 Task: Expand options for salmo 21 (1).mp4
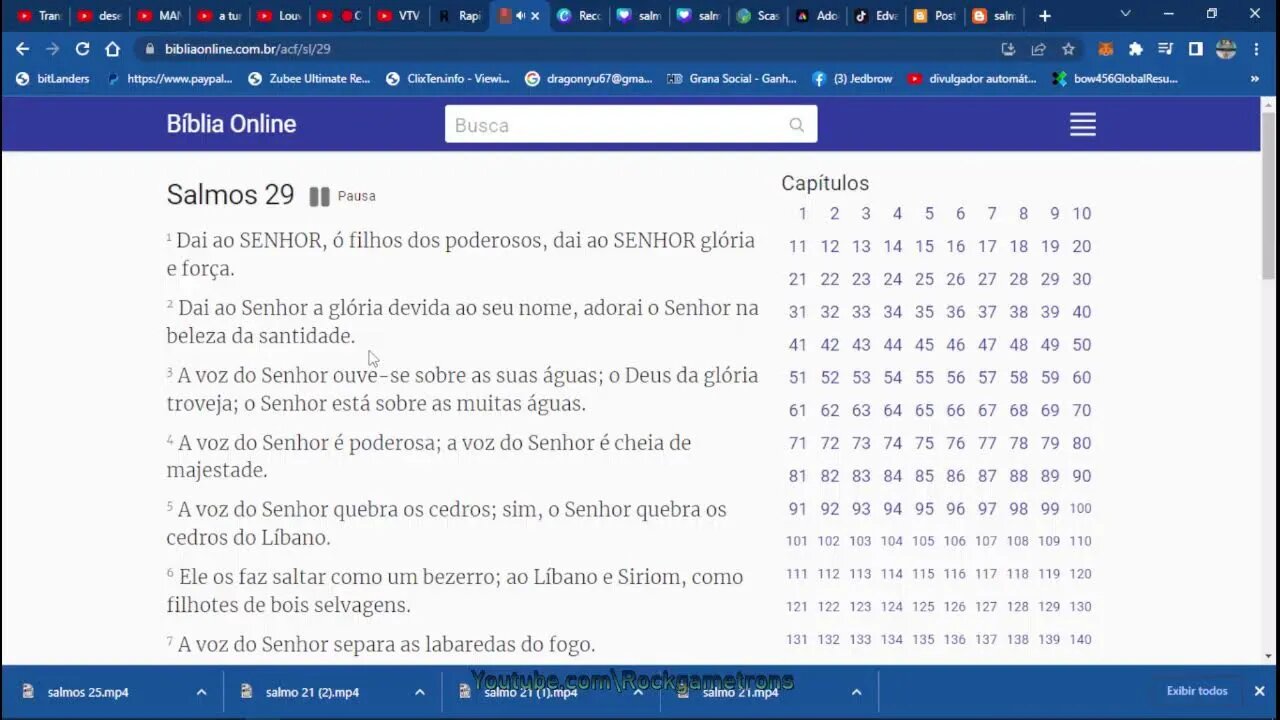pos(638,692)
